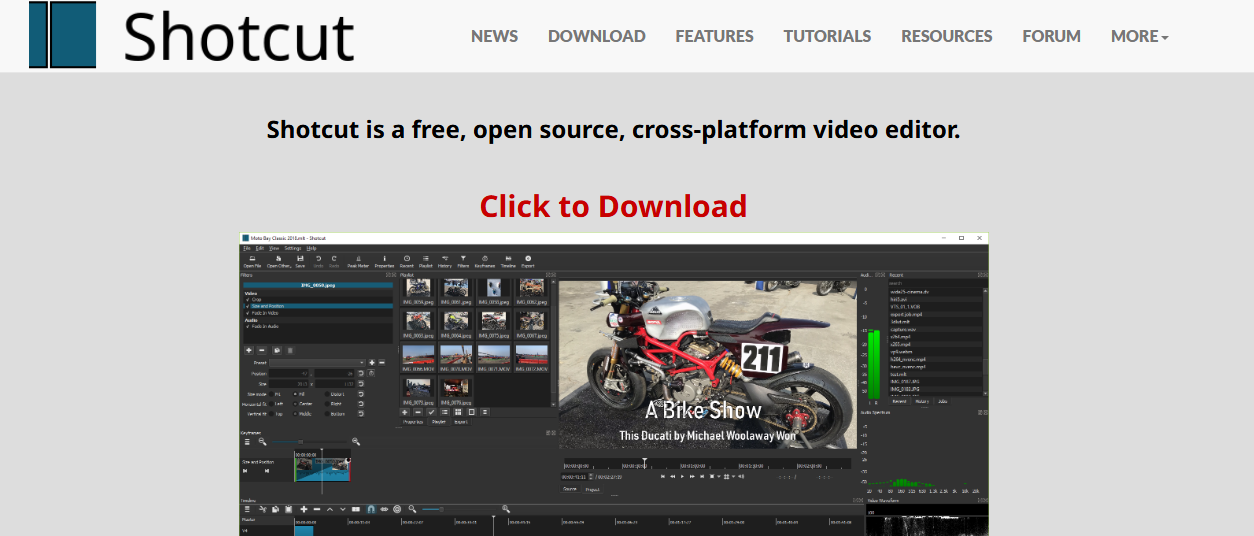The image size is (1254, 536).
Task: Open the Settings menu in the screenshot
Action: point(293,248)
